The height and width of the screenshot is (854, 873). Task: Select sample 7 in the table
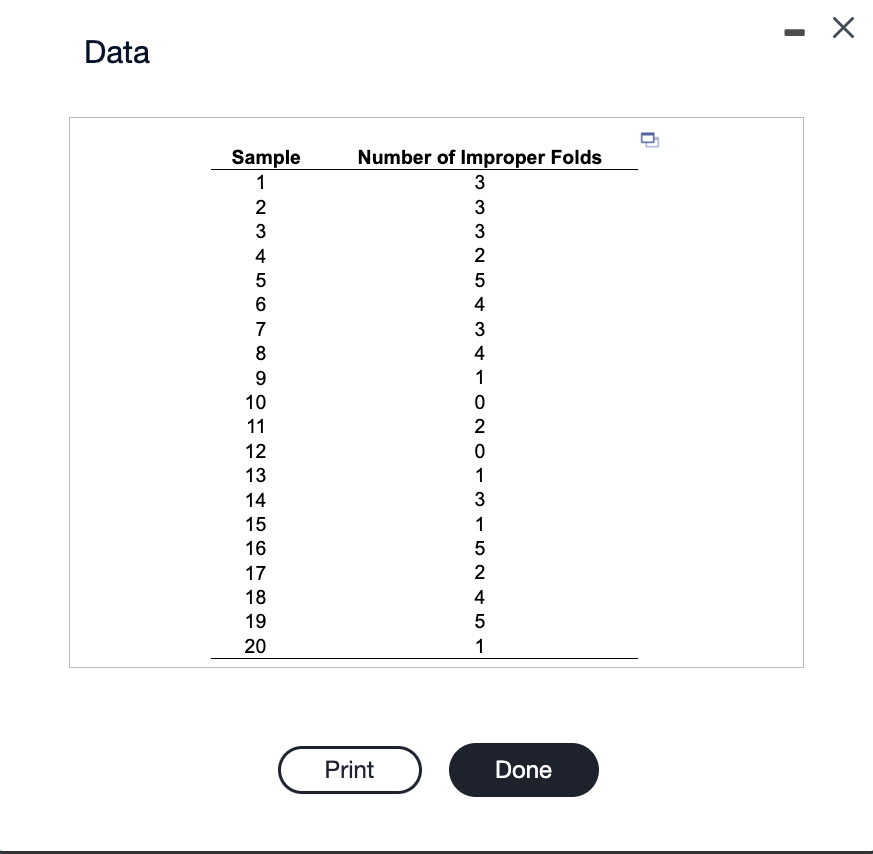(x=261, y=329)
